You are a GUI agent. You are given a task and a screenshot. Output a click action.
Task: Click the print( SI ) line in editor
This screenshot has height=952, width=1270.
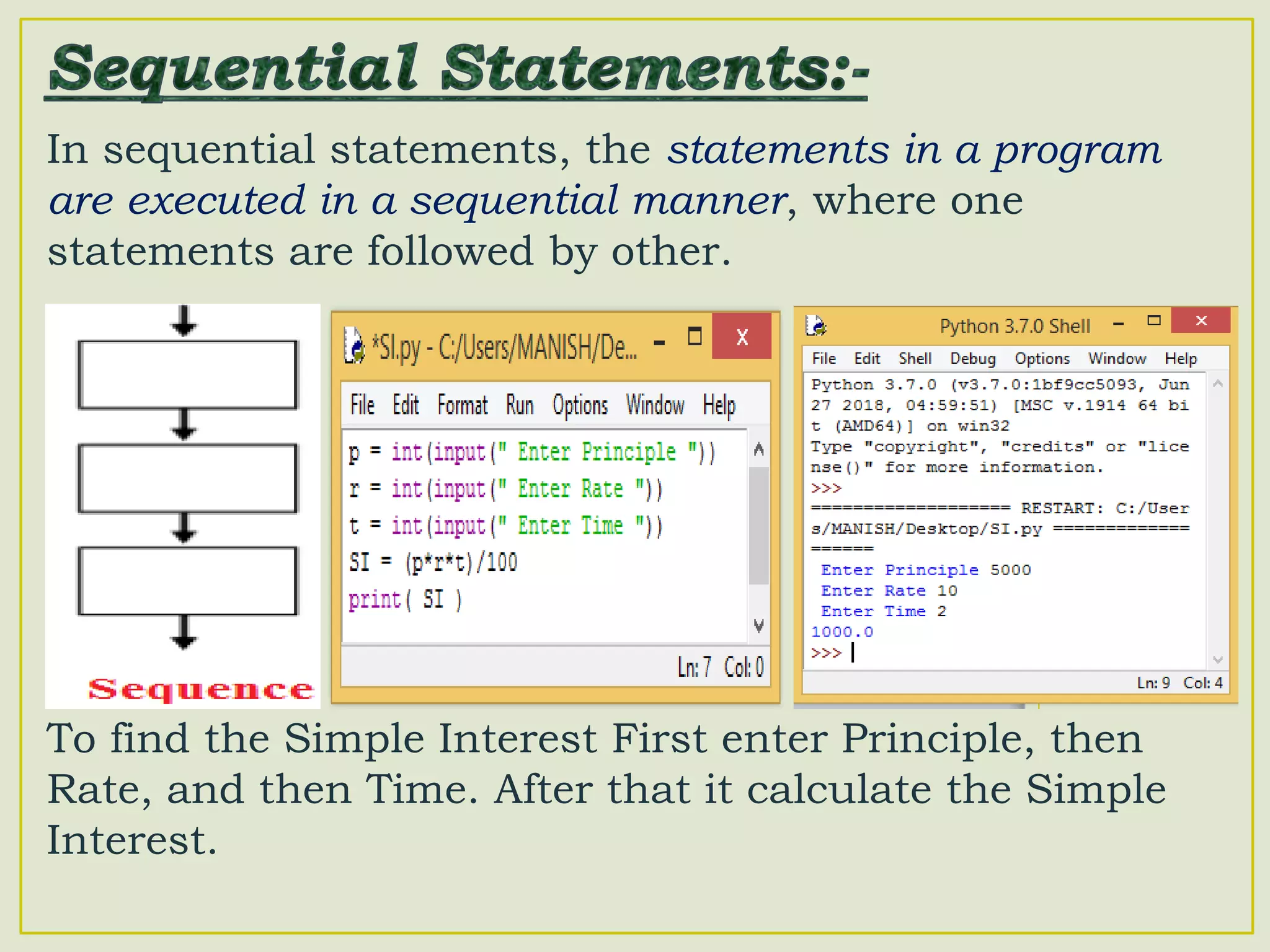(x=405, y=600)
